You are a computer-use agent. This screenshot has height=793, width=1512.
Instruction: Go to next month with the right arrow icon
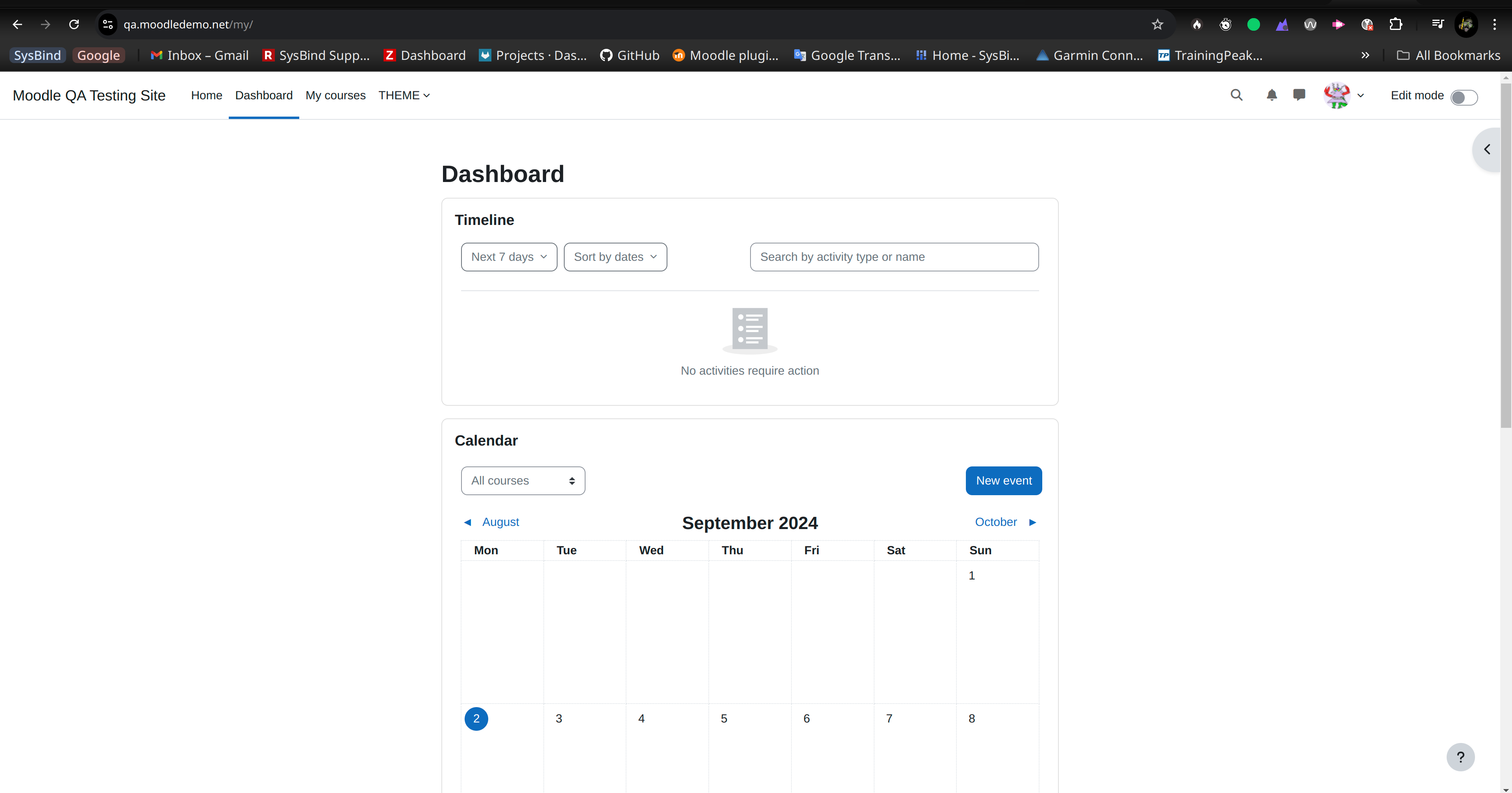(1032, 522)
